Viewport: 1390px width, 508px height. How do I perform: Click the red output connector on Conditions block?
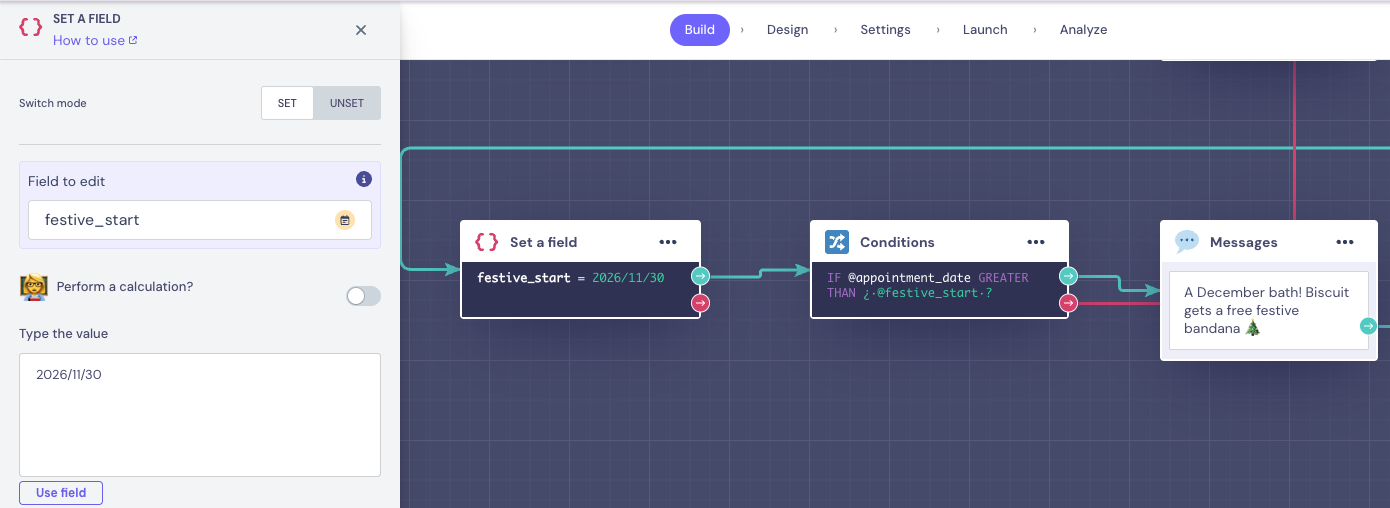tap(1068, 303)
